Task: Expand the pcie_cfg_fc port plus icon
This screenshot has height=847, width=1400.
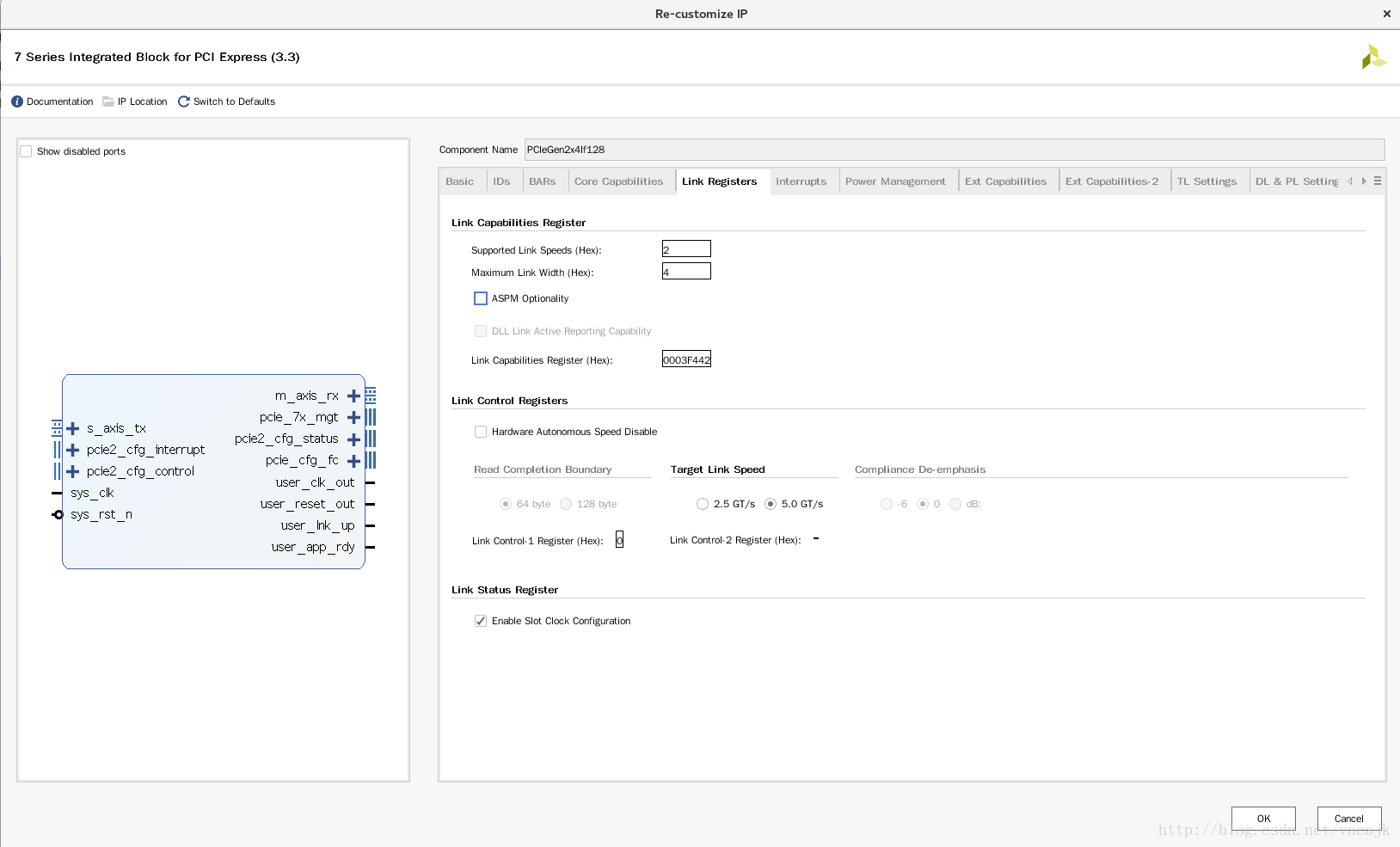Action: pyautogui.click(x=353, y=461)
